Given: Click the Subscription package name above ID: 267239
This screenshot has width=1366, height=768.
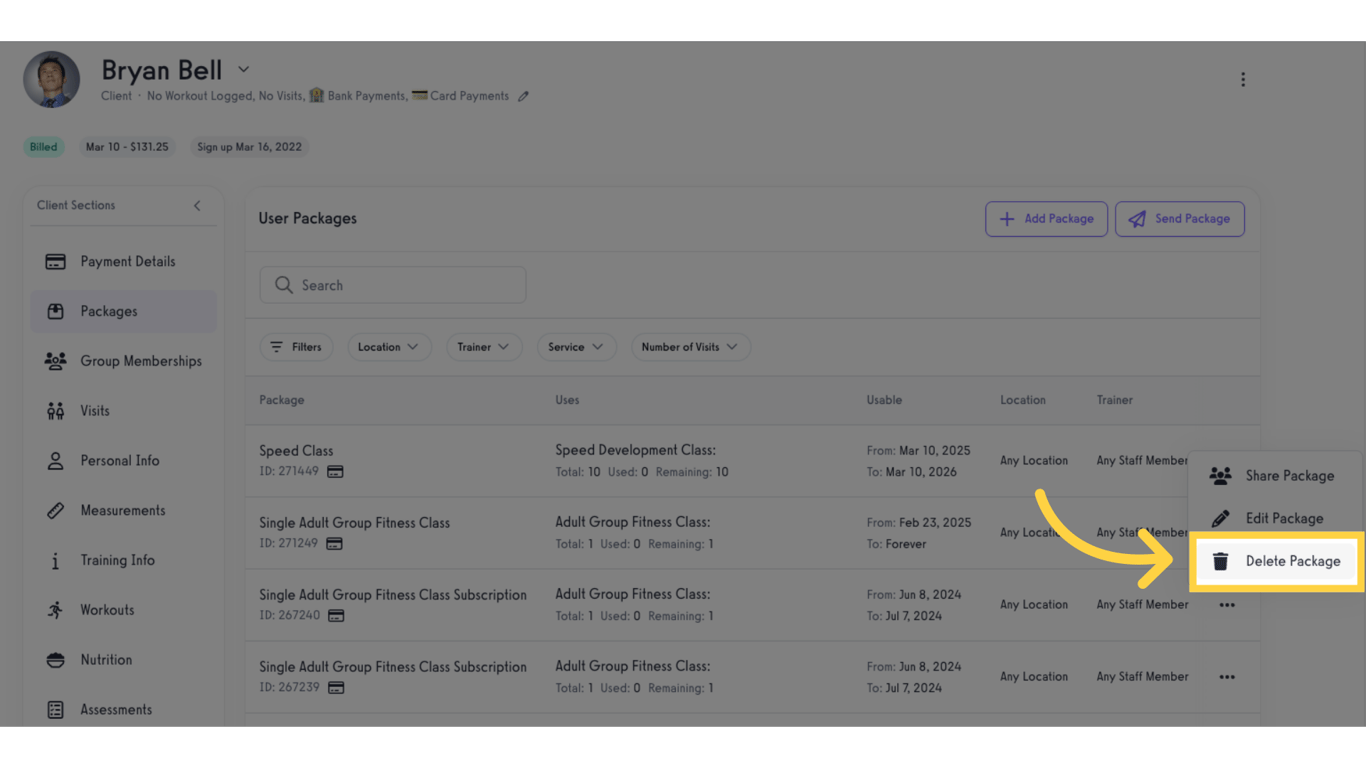Looking at the screenshot, I should pos(393,667).
